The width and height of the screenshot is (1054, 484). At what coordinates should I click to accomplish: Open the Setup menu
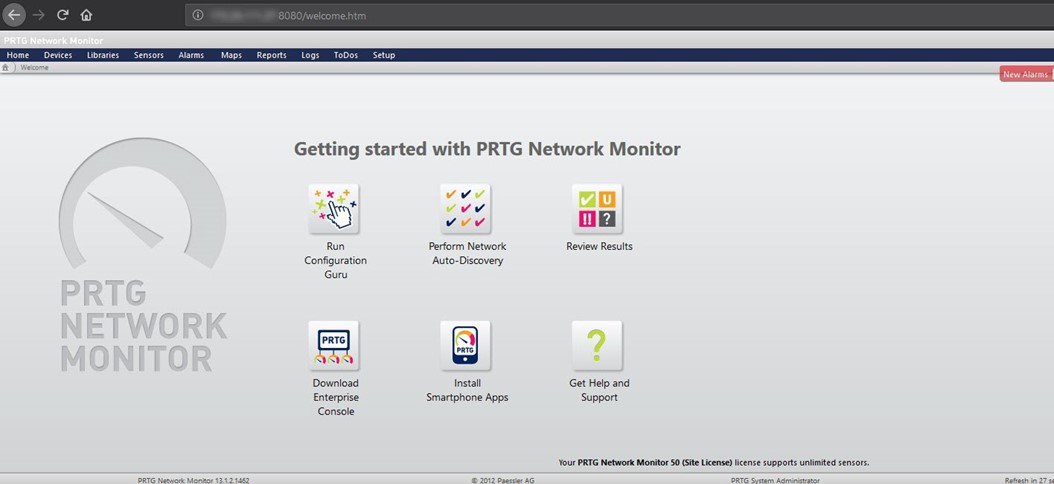[x=384, y=55]
